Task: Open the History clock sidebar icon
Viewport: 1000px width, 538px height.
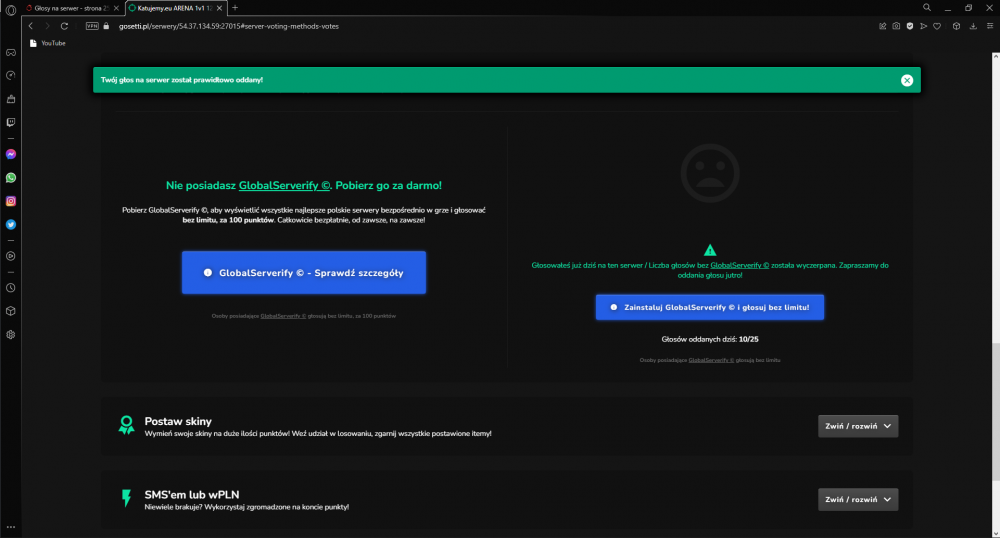Action: (x=11, y=288)
